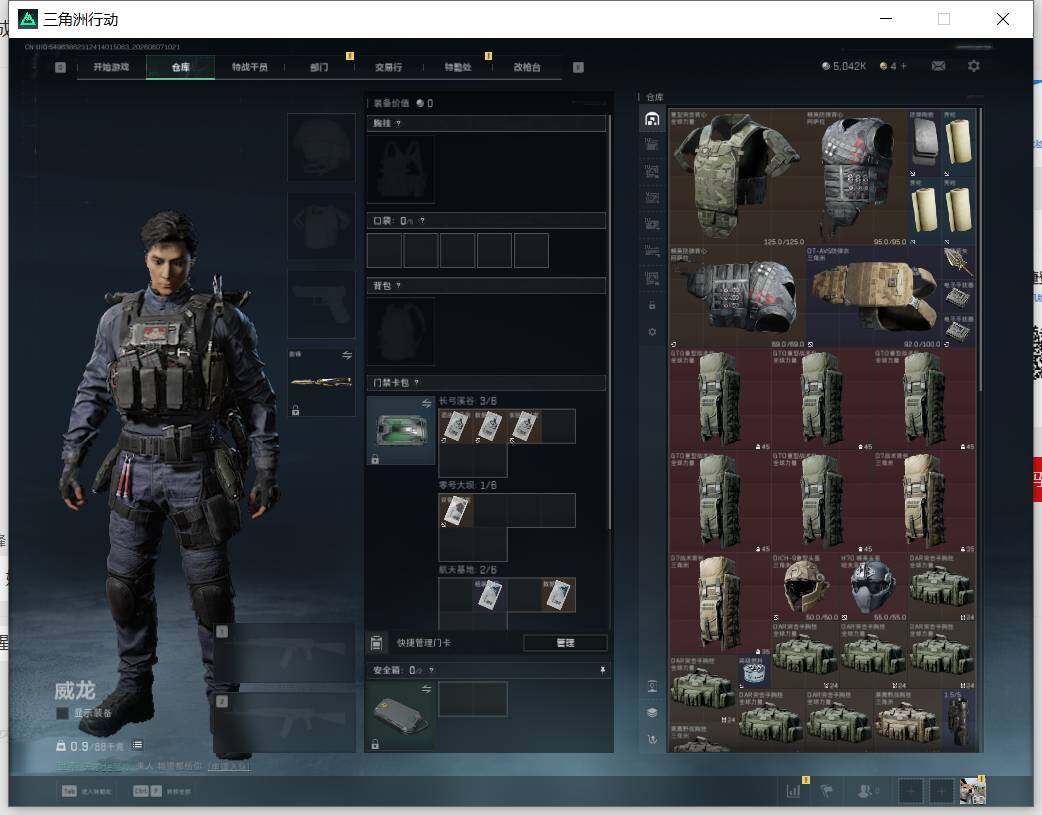The height and width of the screenshot is (815, 1042).
Task: Select the dark masked helmet 55.0/55.0
Action: [874, 587]
